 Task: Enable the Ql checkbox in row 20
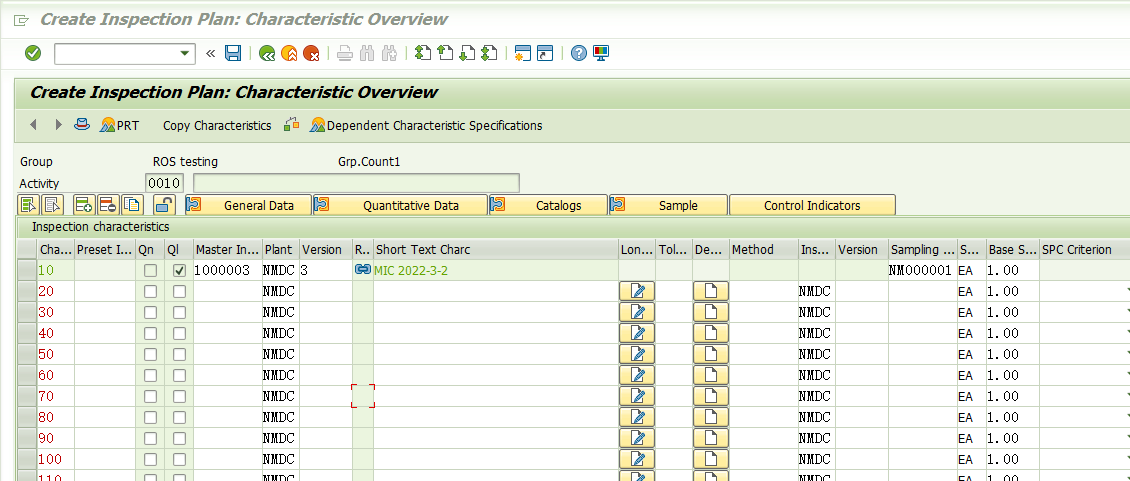(x=179, y=291)
